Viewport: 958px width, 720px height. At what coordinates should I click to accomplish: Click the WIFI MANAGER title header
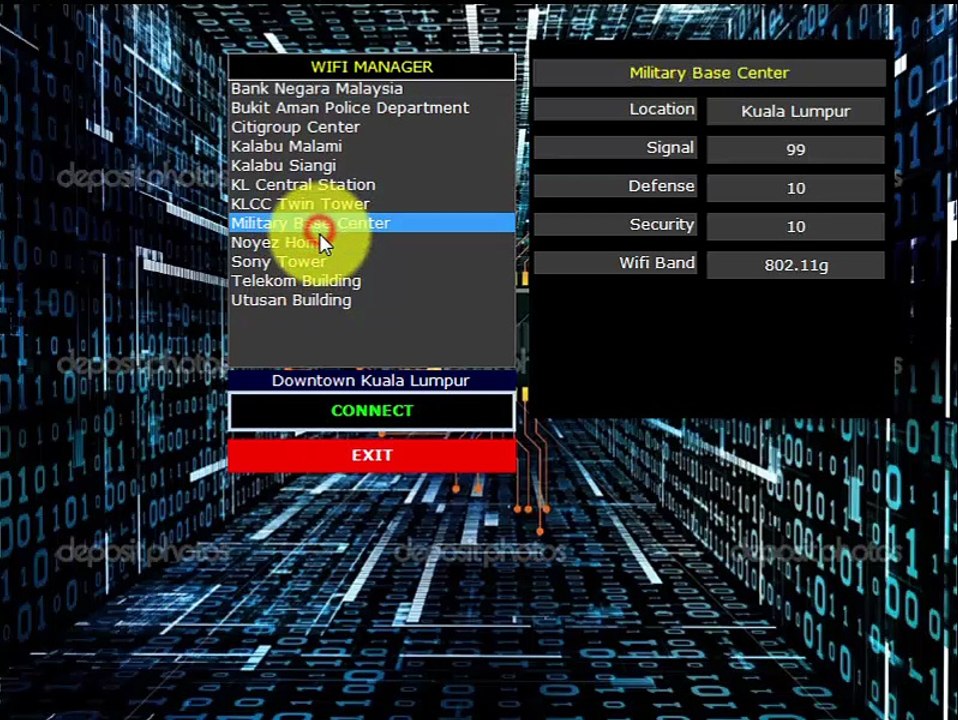point(371,67)
